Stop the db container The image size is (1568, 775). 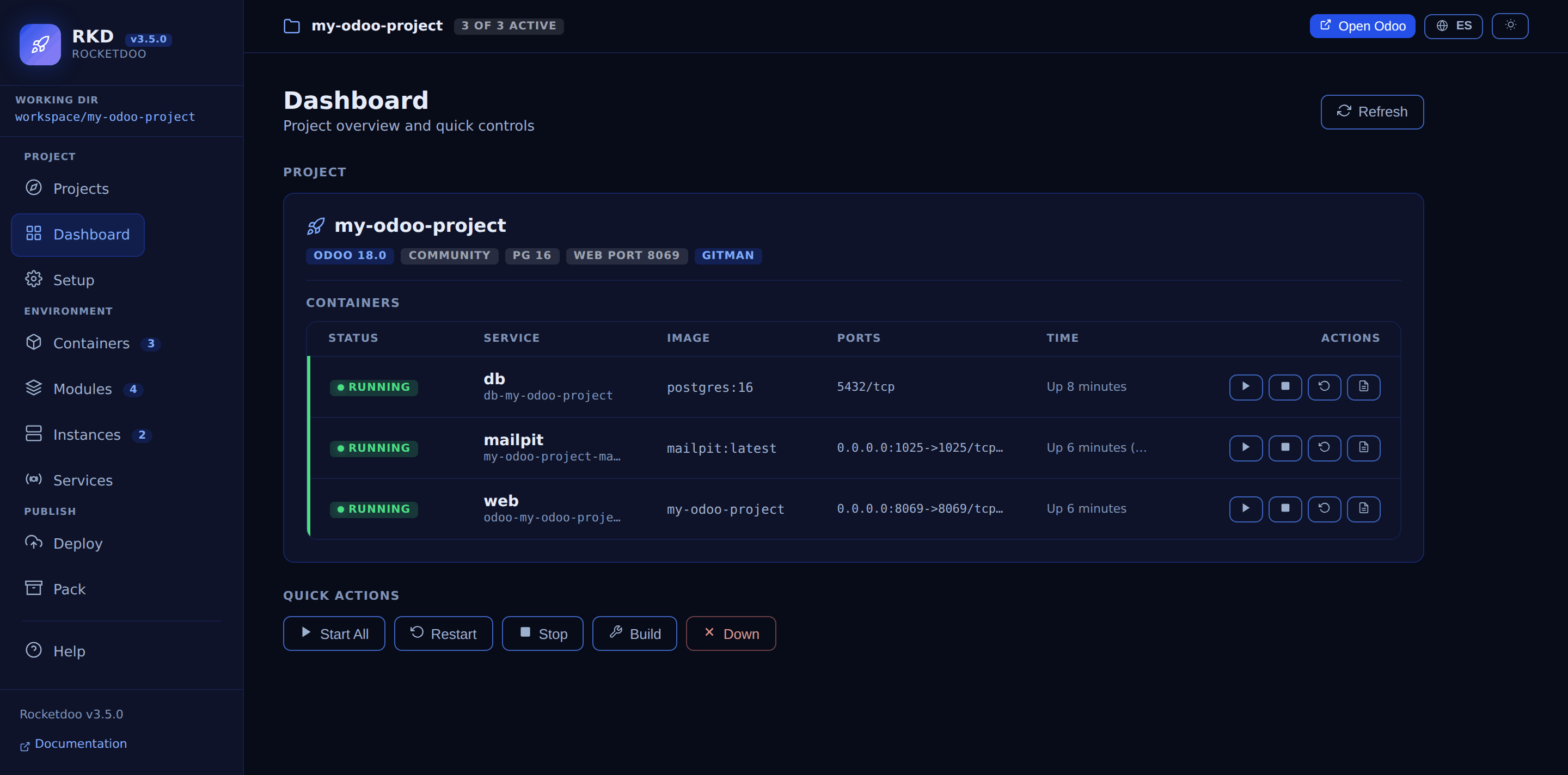[1285, 387]
